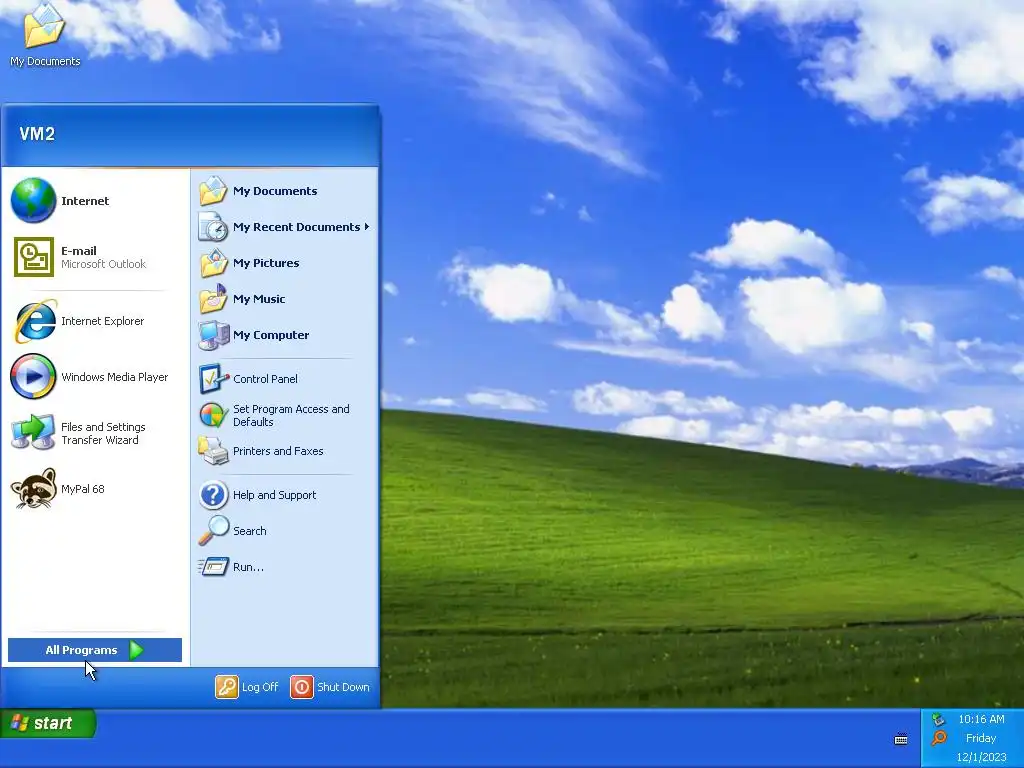Open the Printers and Faxes icon
This screenshot has height=768, width=1024.
pos(214,451)
